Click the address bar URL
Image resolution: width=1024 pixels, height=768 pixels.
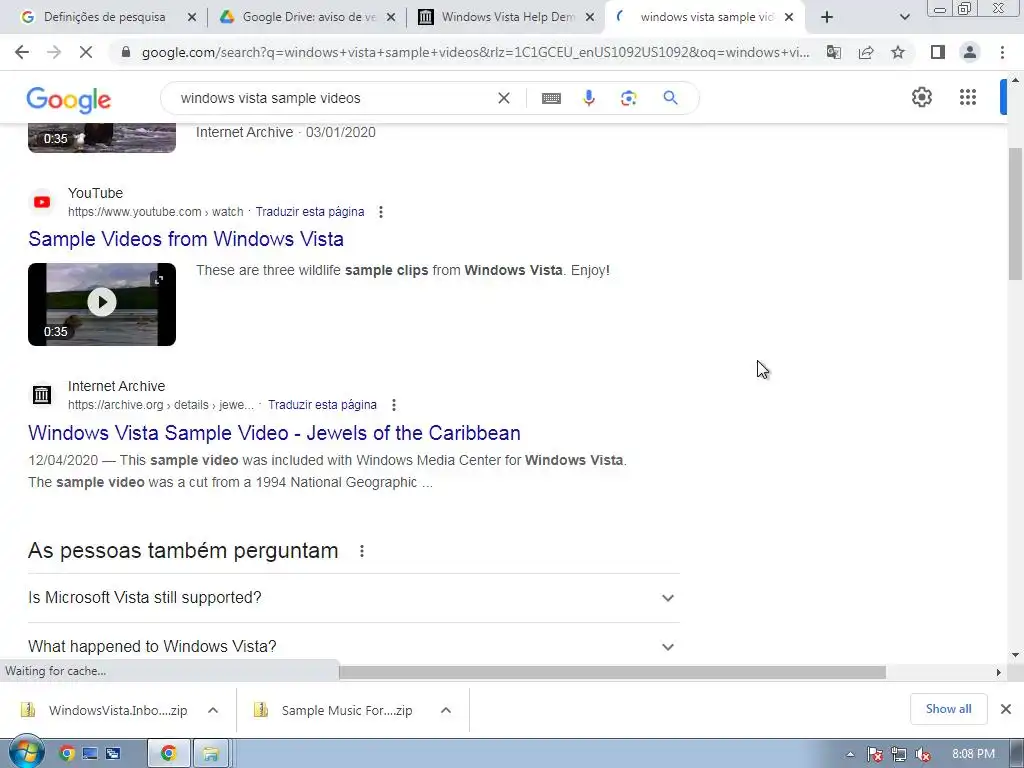475,52
